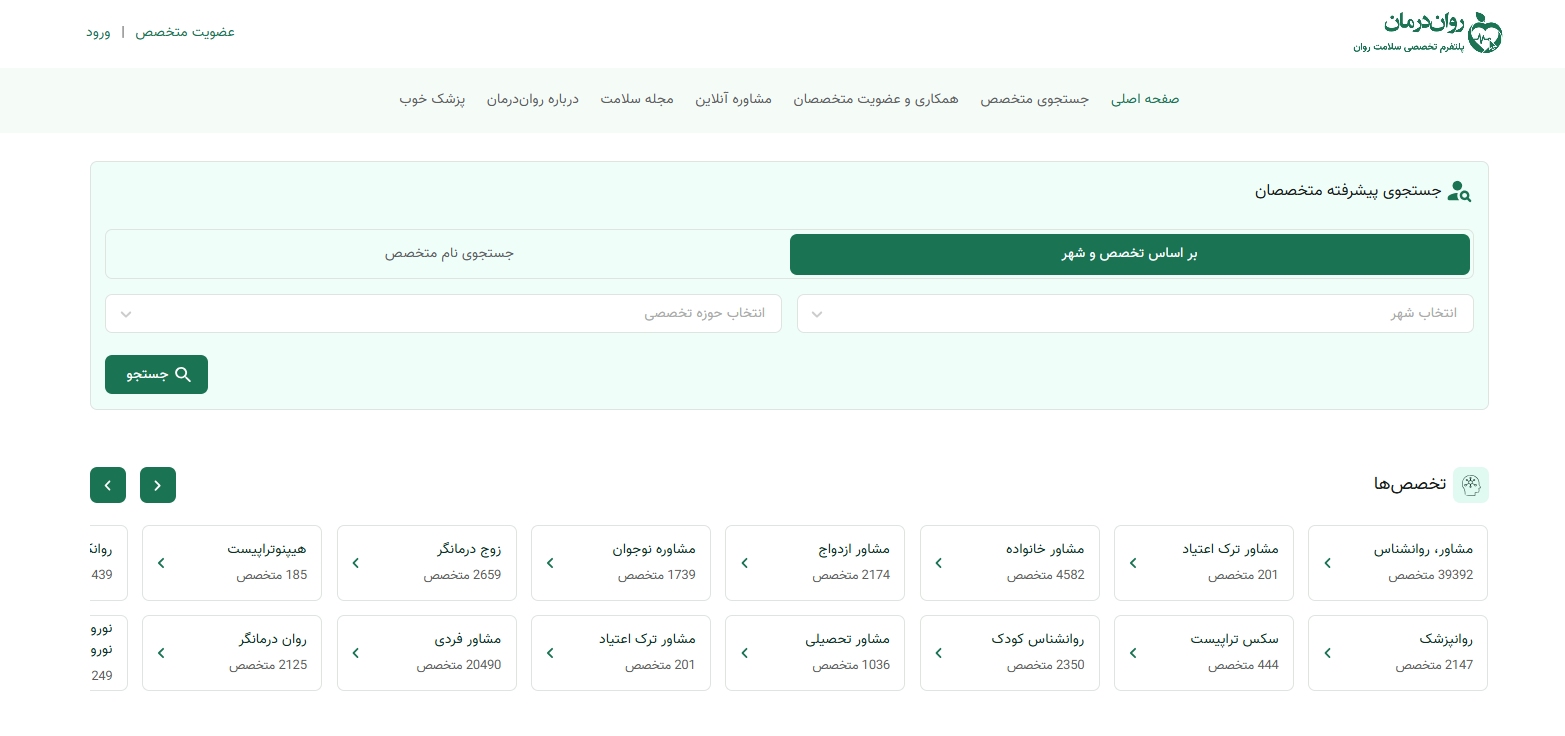Screen dimensions: 1565x736
Task: Click the ورود login link
Action: [x=98, y=32]
